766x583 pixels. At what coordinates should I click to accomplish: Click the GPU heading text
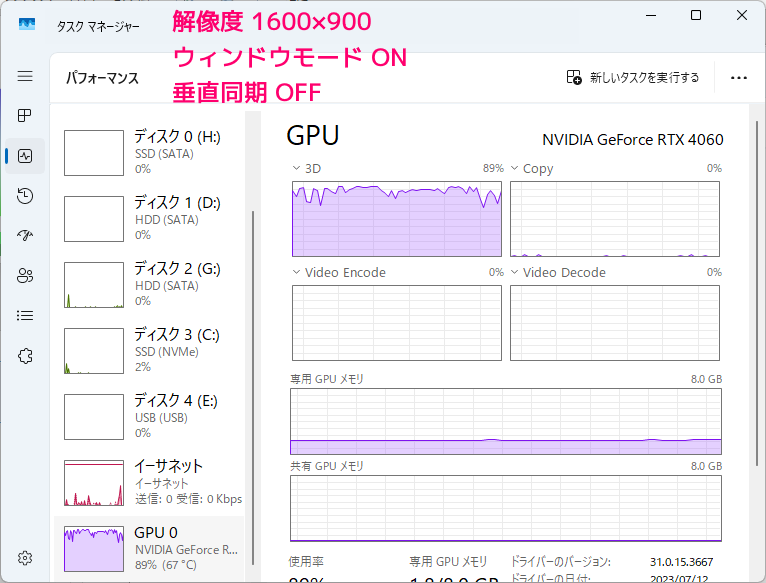click(x=313, y=136)
